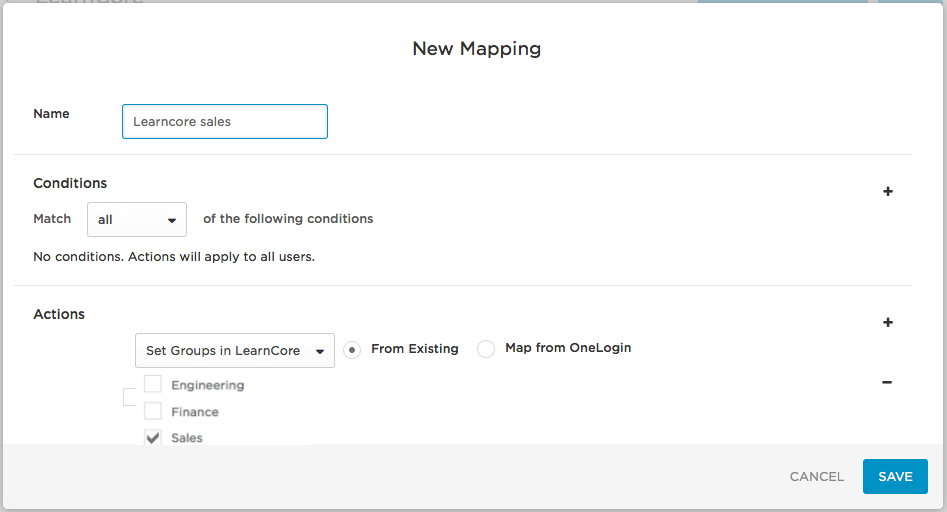Enable the Finance group checkbox
Image resolution: width=947 pixels, height=512 pixels.
point(153,411)
